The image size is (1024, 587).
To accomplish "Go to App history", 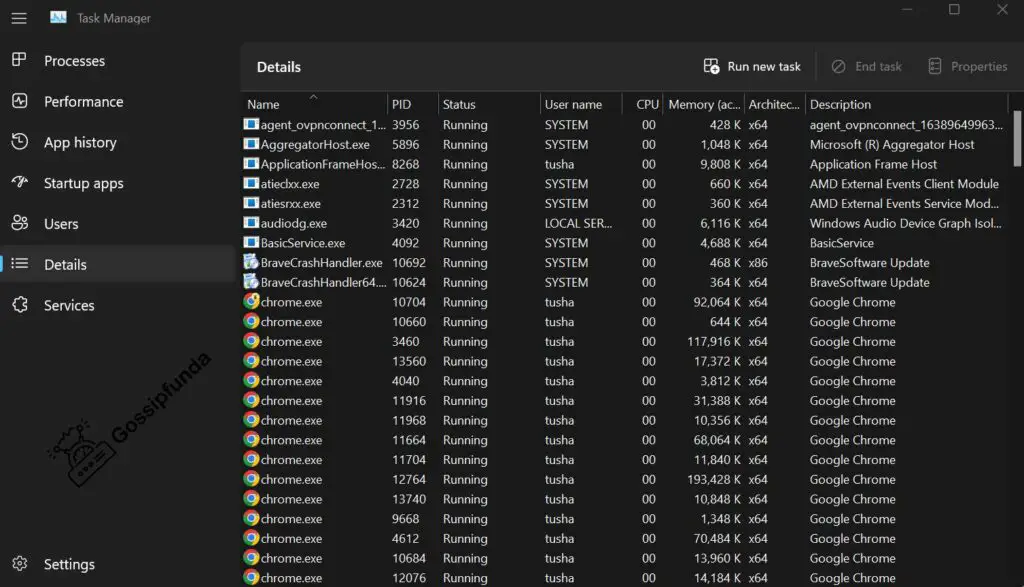I will tap(118, 142).
